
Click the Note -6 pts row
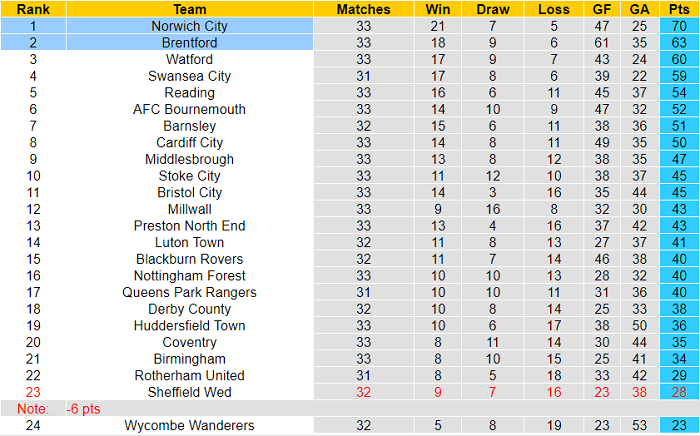(x=80, y=409)
